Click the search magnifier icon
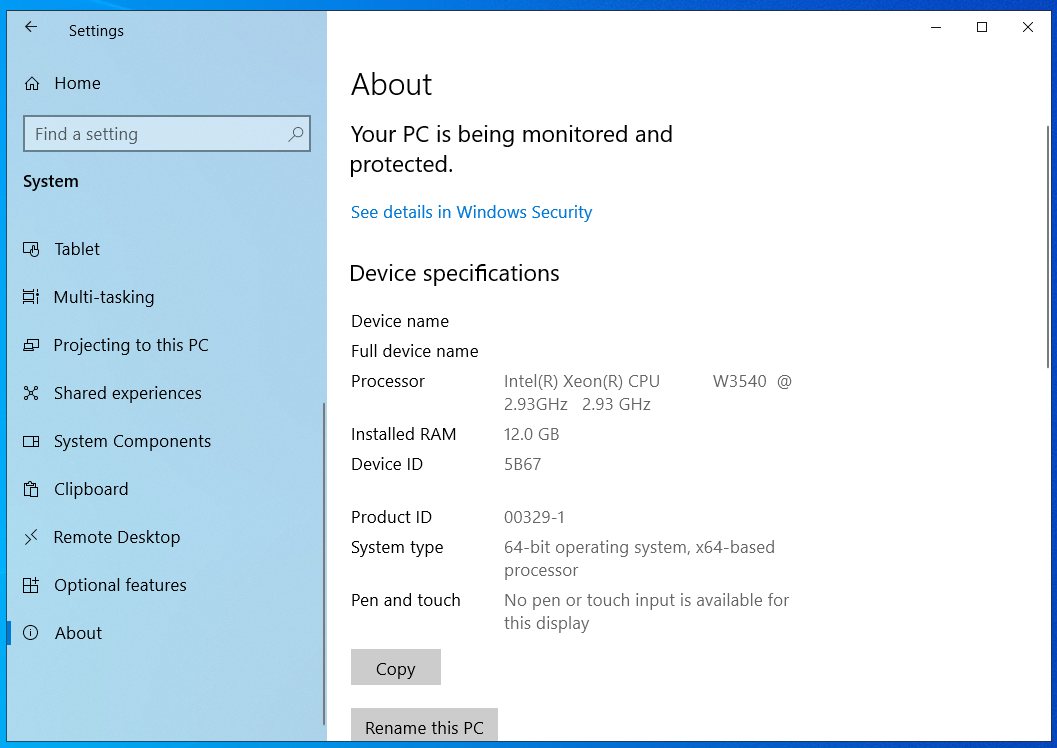Viewport: 1057px width, 748px height. (x=295, y=134)
